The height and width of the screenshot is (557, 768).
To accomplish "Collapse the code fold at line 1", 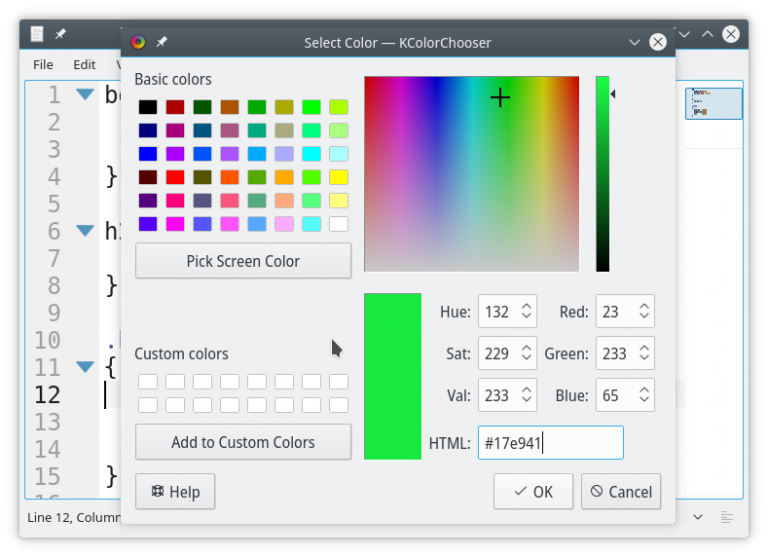I will tap(85, 95).
